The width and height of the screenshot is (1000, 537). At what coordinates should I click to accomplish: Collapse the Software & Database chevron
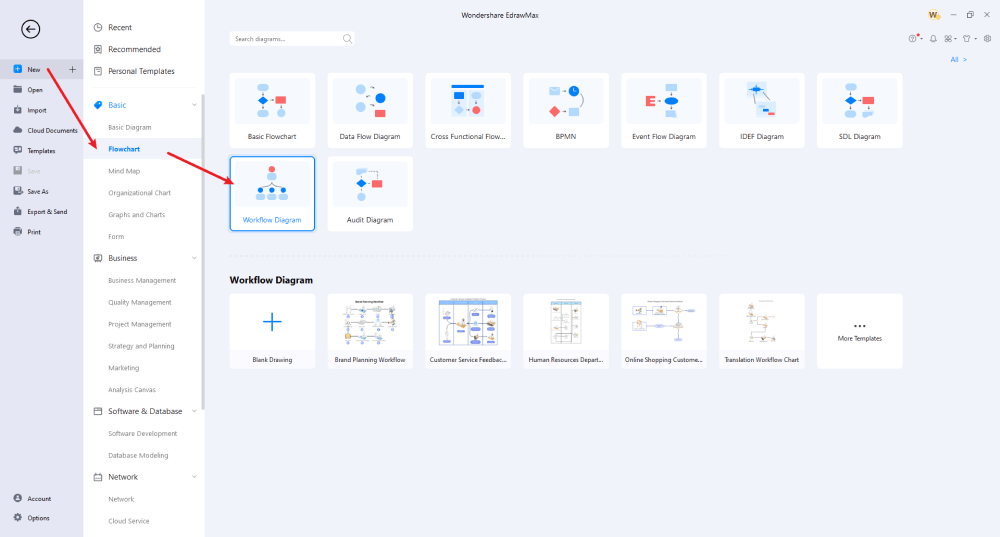click(x=194, y=411)
